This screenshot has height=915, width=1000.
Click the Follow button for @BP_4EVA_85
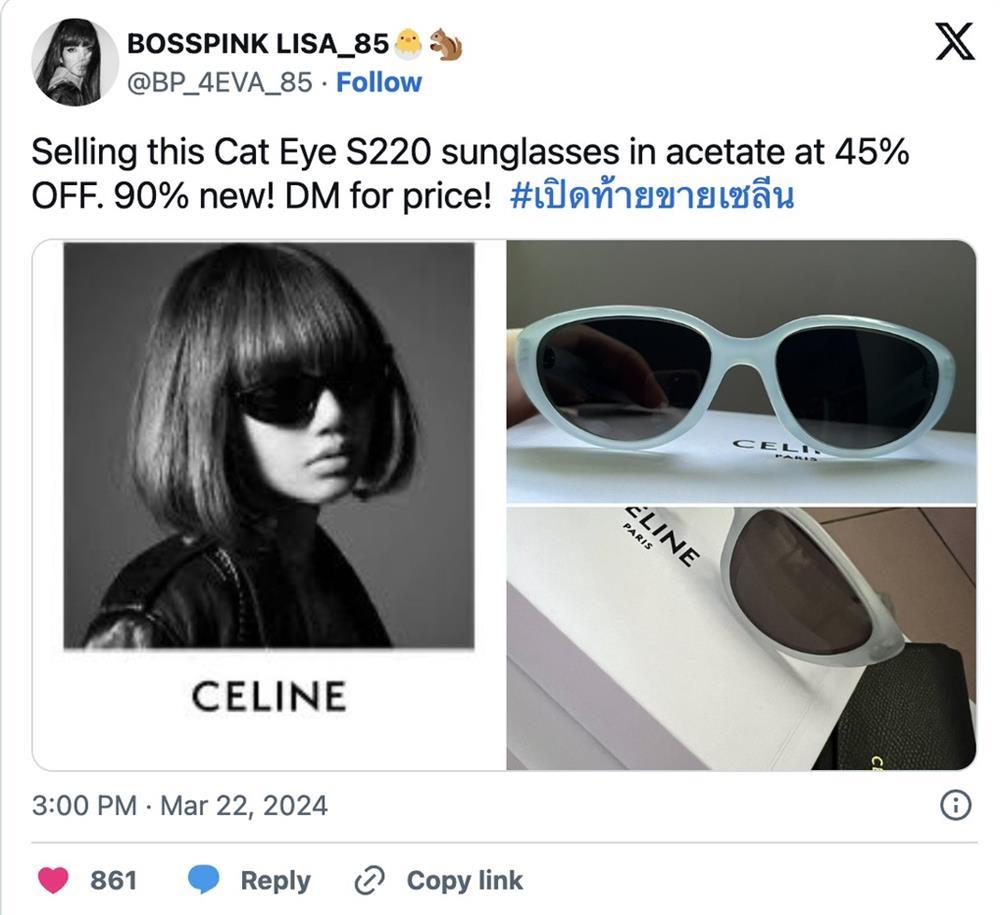(x=376, y=83)
